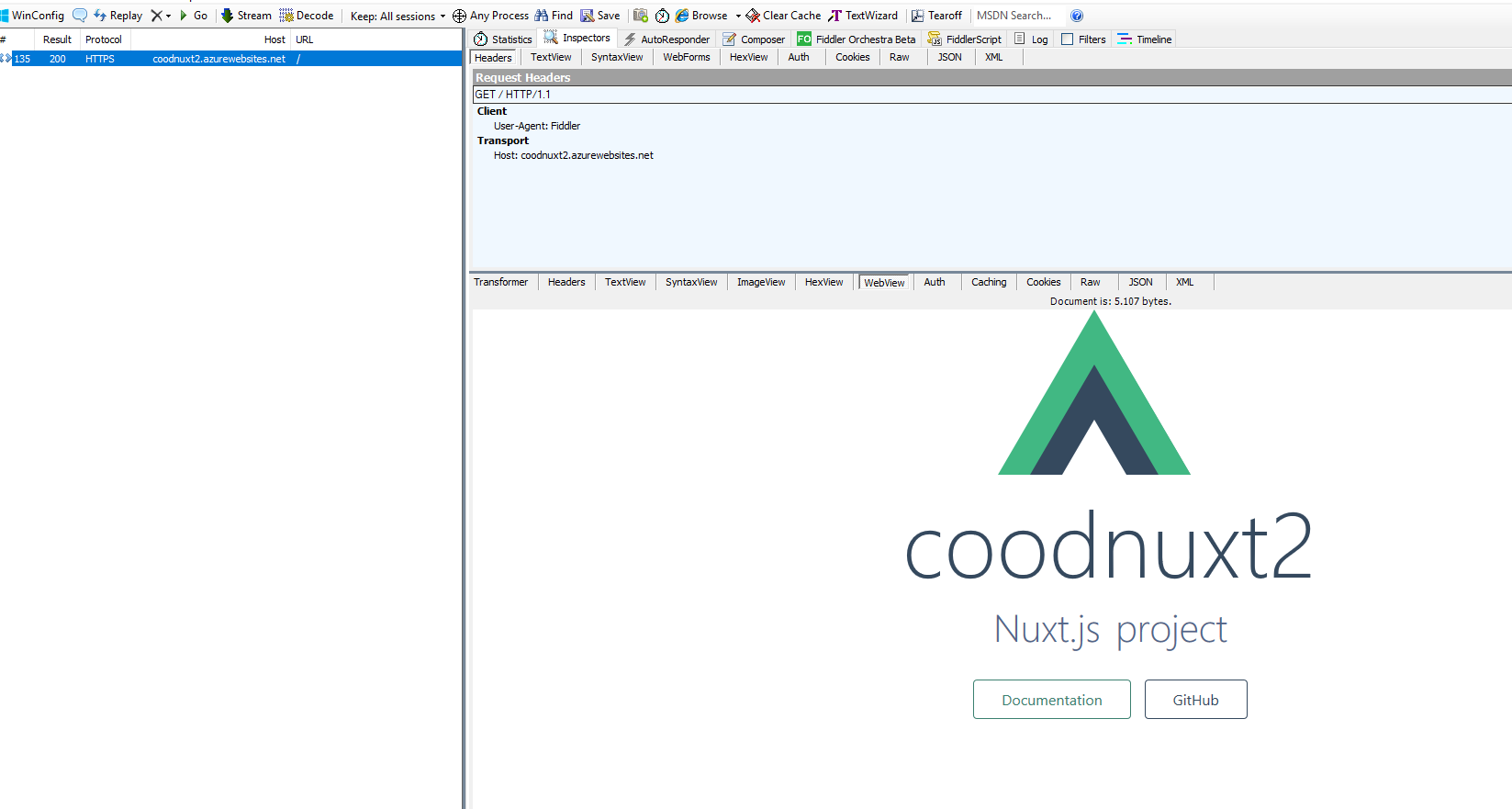The image size is (1512, 809).
Task: Open the Filters tab
Action: click(1083, 39)
